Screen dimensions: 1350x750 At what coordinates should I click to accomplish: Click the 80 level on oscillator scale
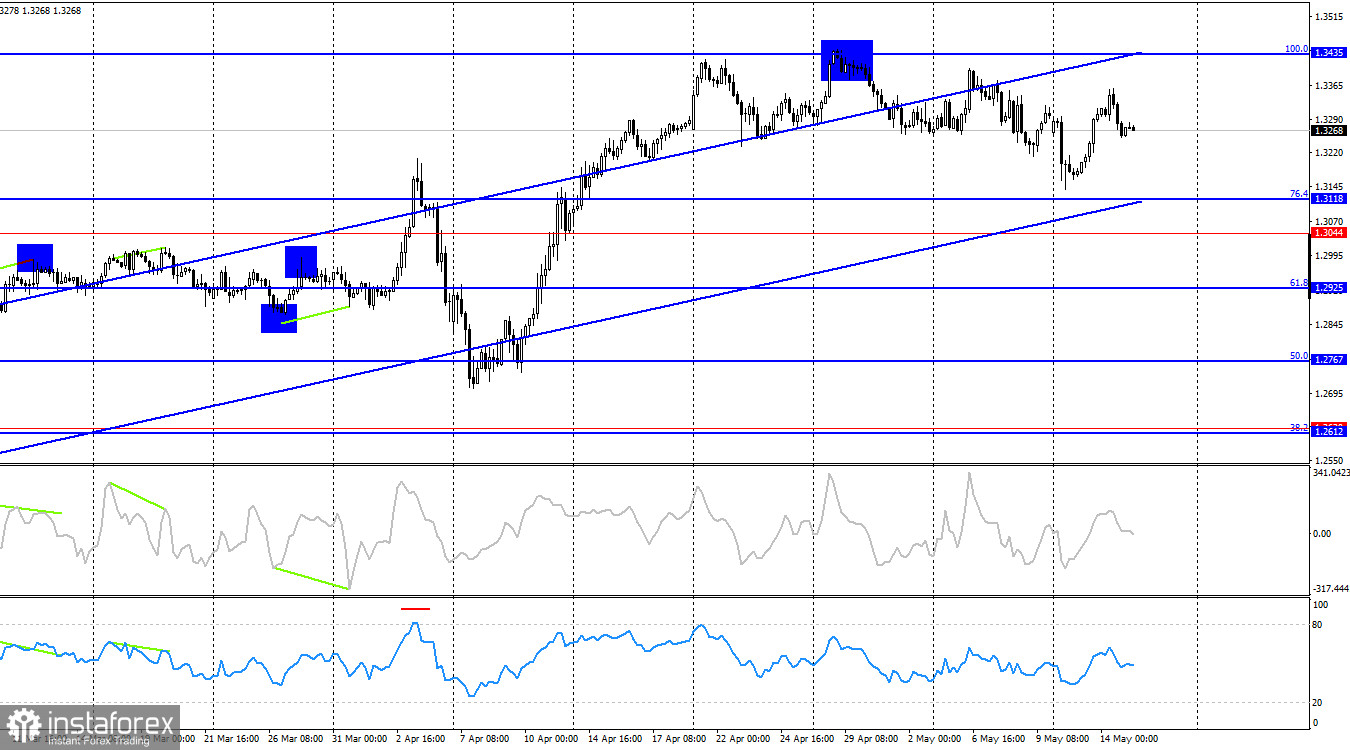coord(1319,625)
